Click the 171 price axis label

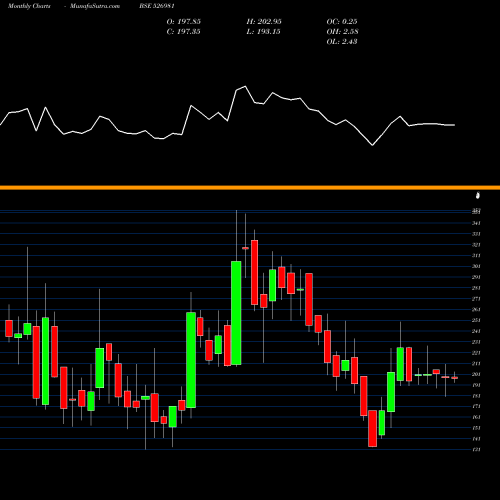[476, 406]
